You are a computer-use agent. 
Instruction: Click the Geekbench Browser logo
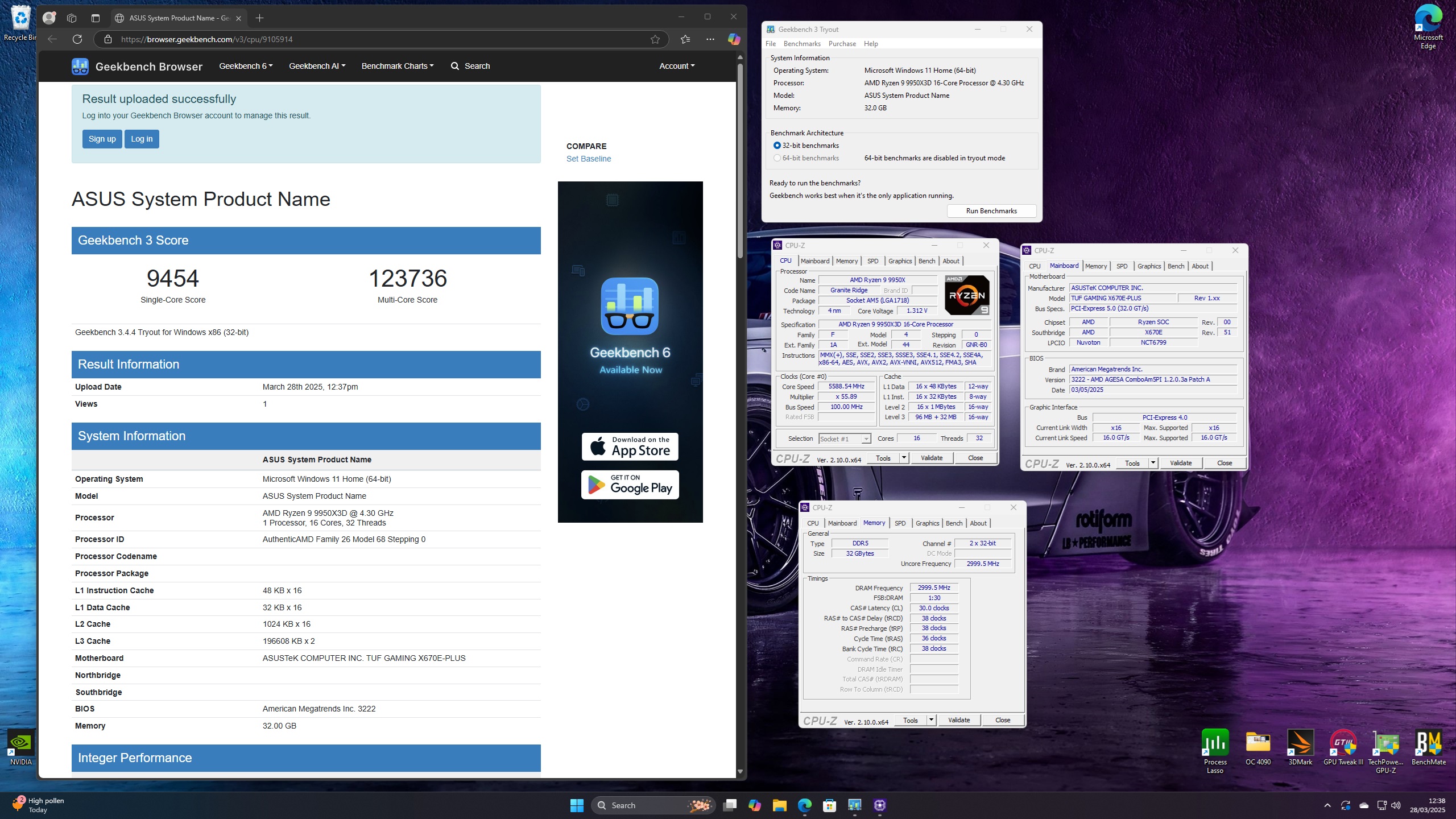pos(137,66)
